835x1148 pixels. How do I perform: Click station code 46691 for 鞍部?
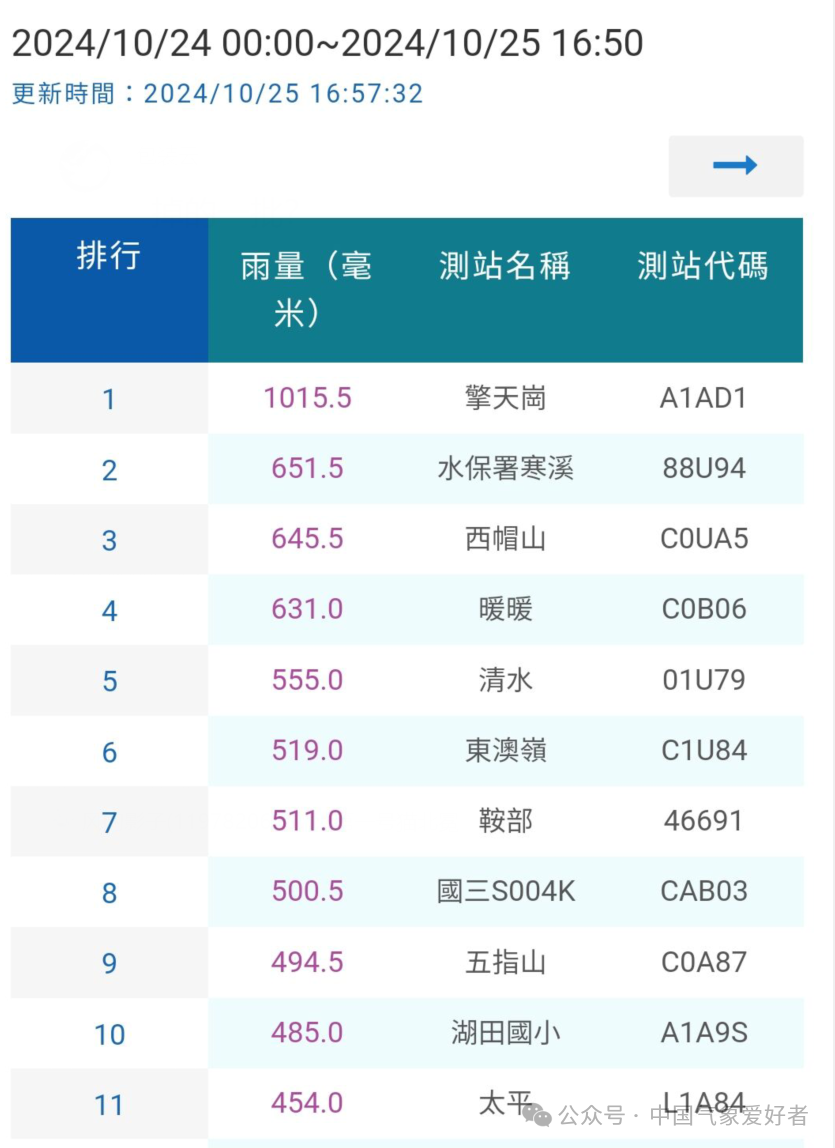click(x=704, y=821)
